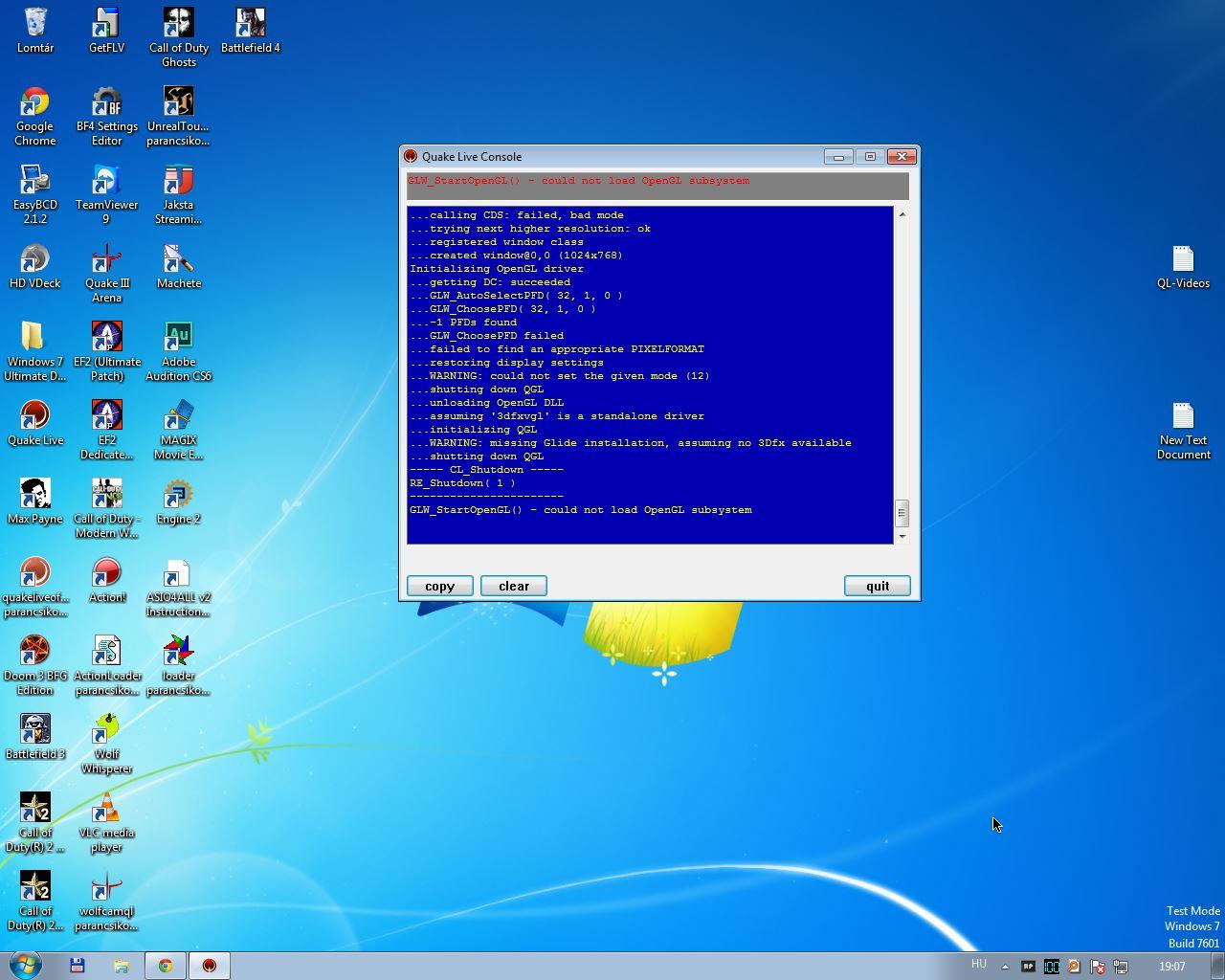Open the Windows Start menu

pos(25,966)
